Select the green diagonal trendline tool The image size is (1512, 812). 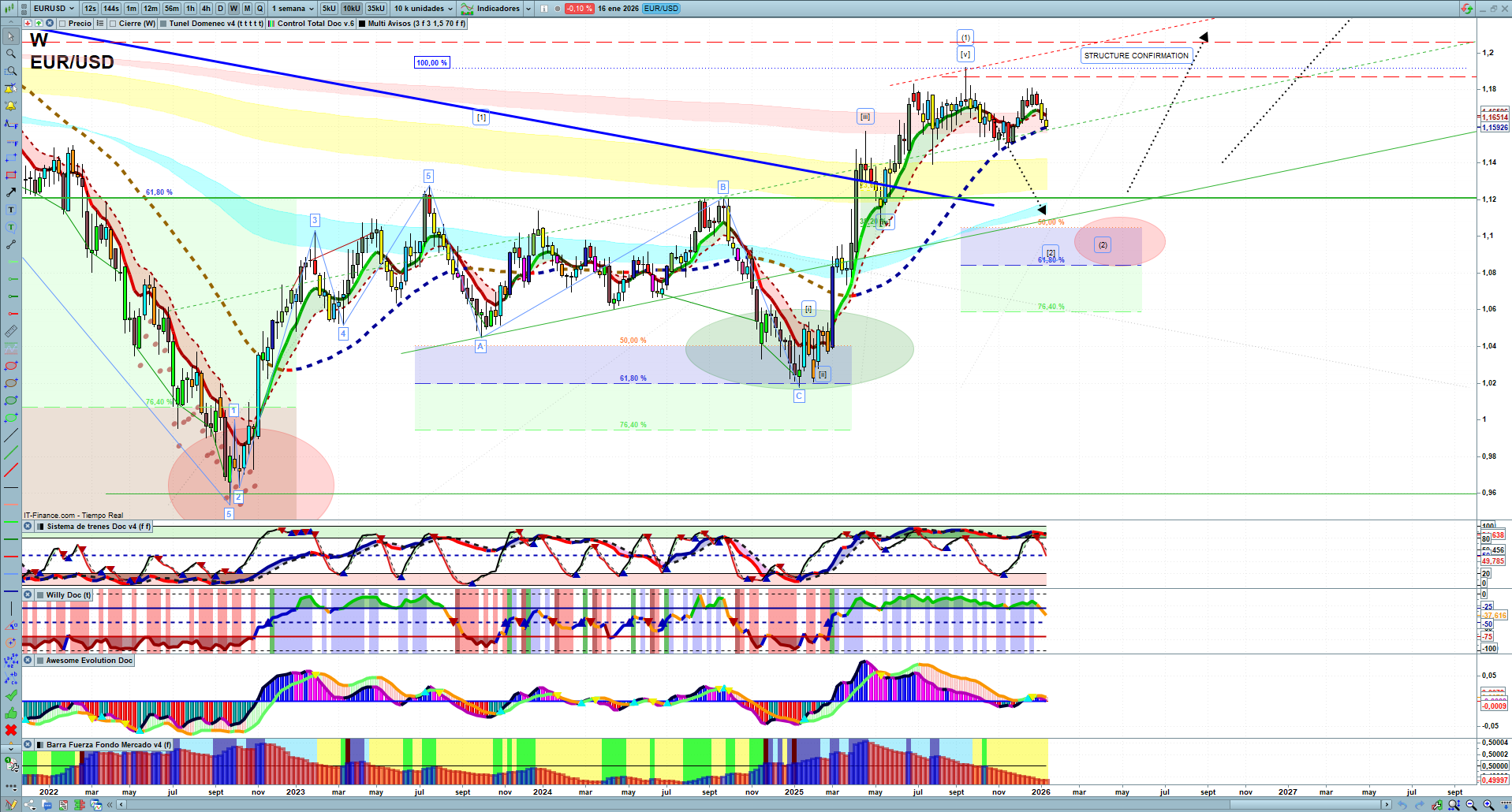11,453
